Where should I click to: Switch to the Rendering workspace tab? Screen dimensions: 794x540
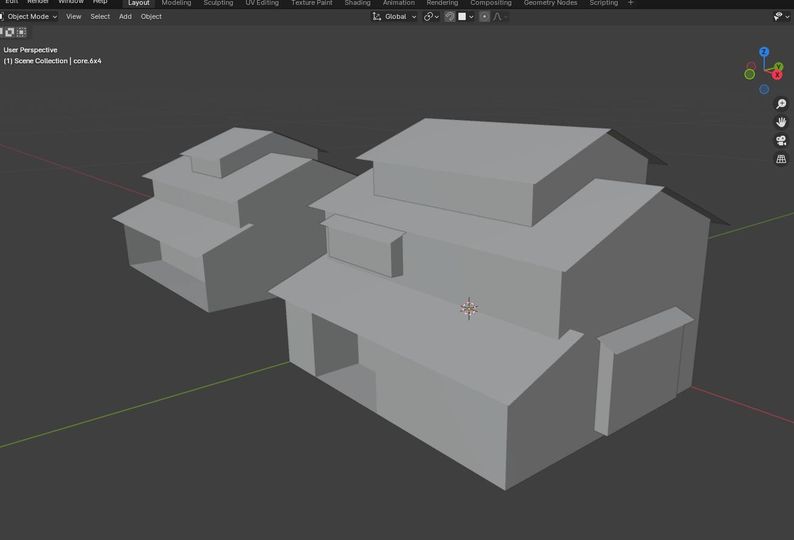point(442,3)
